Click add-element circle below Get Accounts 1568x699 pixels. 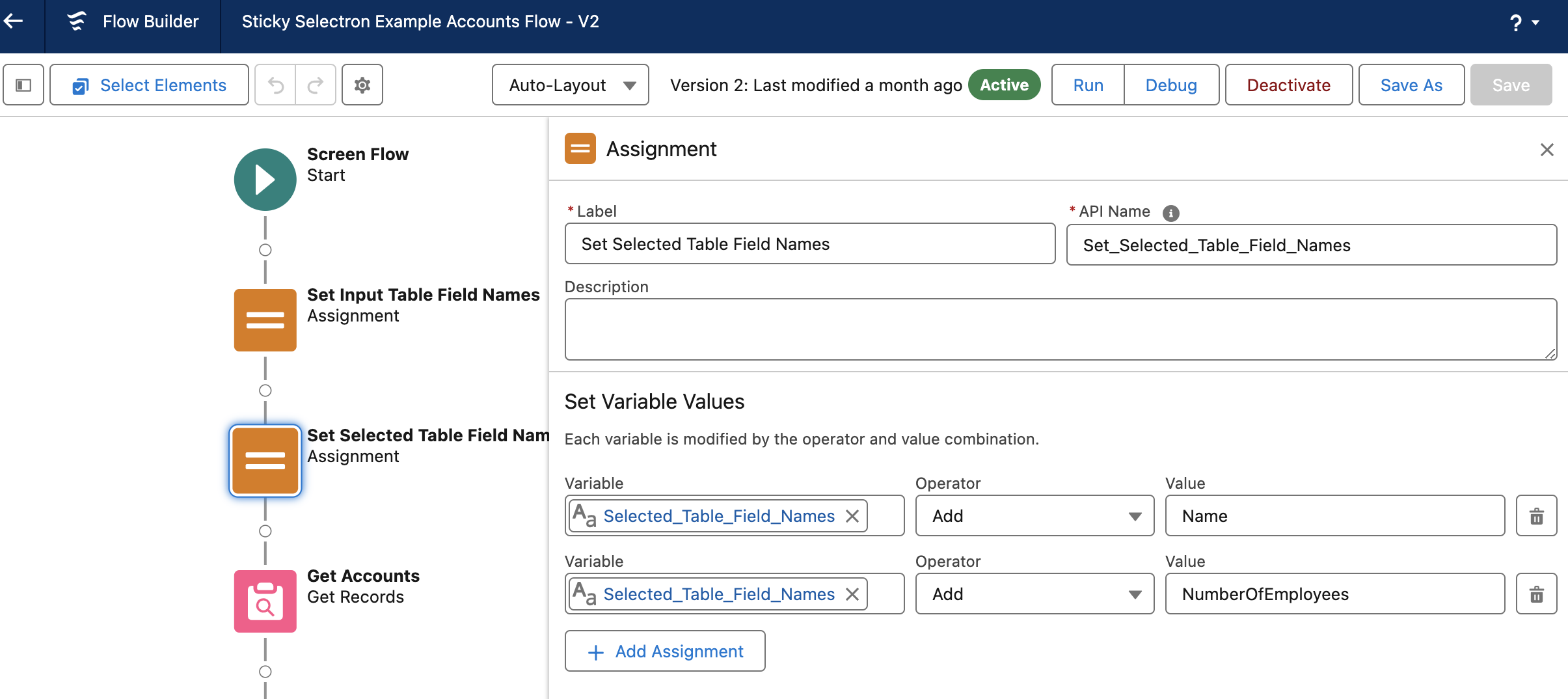[x=265, y=672]
